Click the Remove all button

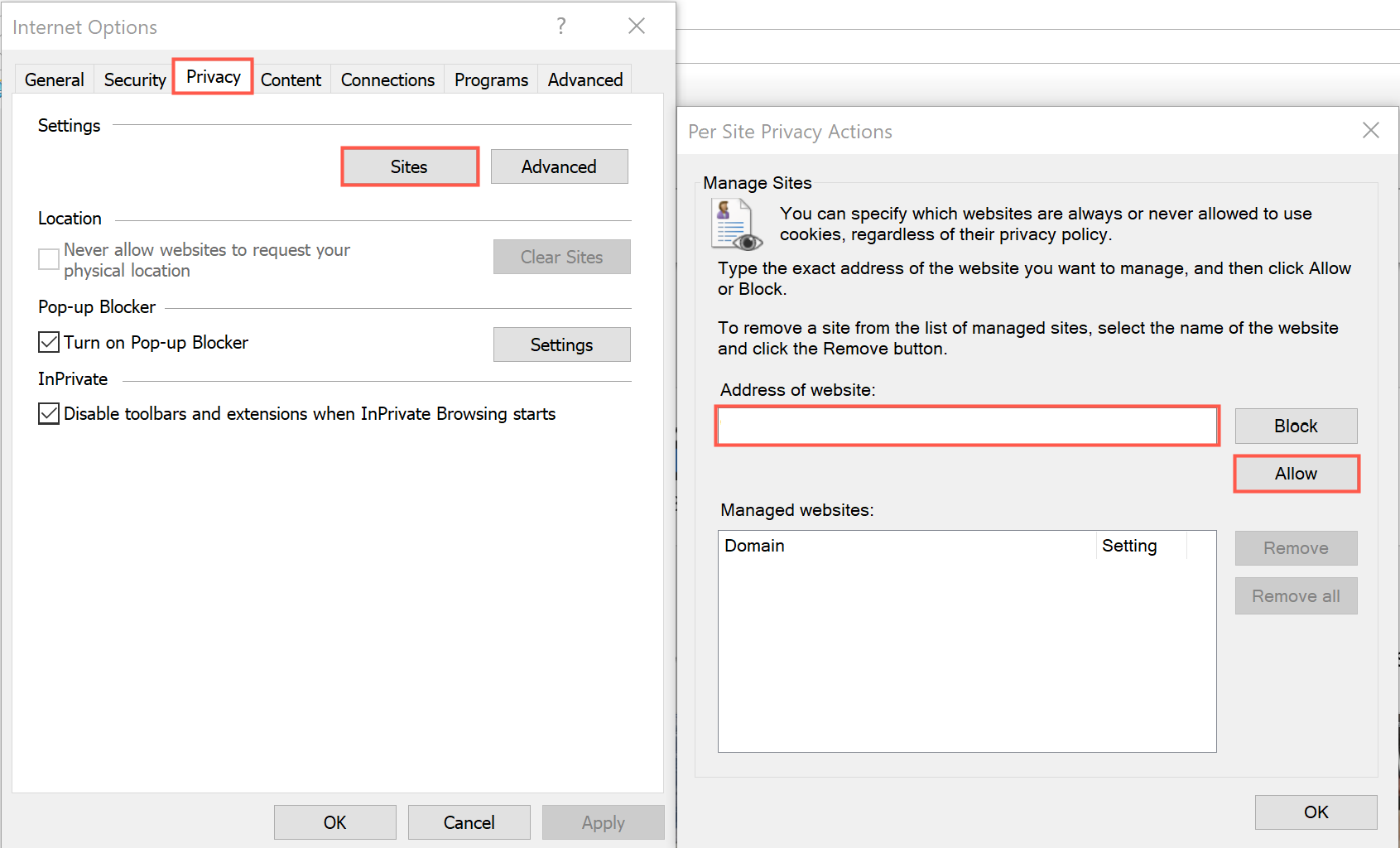point(1295,595)
